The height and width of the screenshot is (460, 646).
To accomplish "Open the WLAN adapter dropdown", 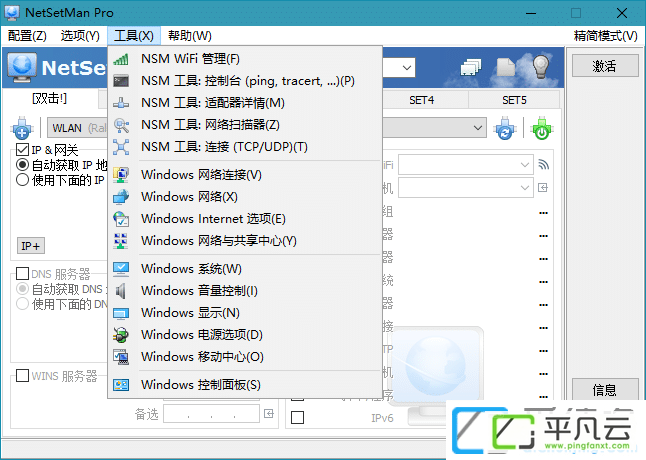I will click(477, 128).
